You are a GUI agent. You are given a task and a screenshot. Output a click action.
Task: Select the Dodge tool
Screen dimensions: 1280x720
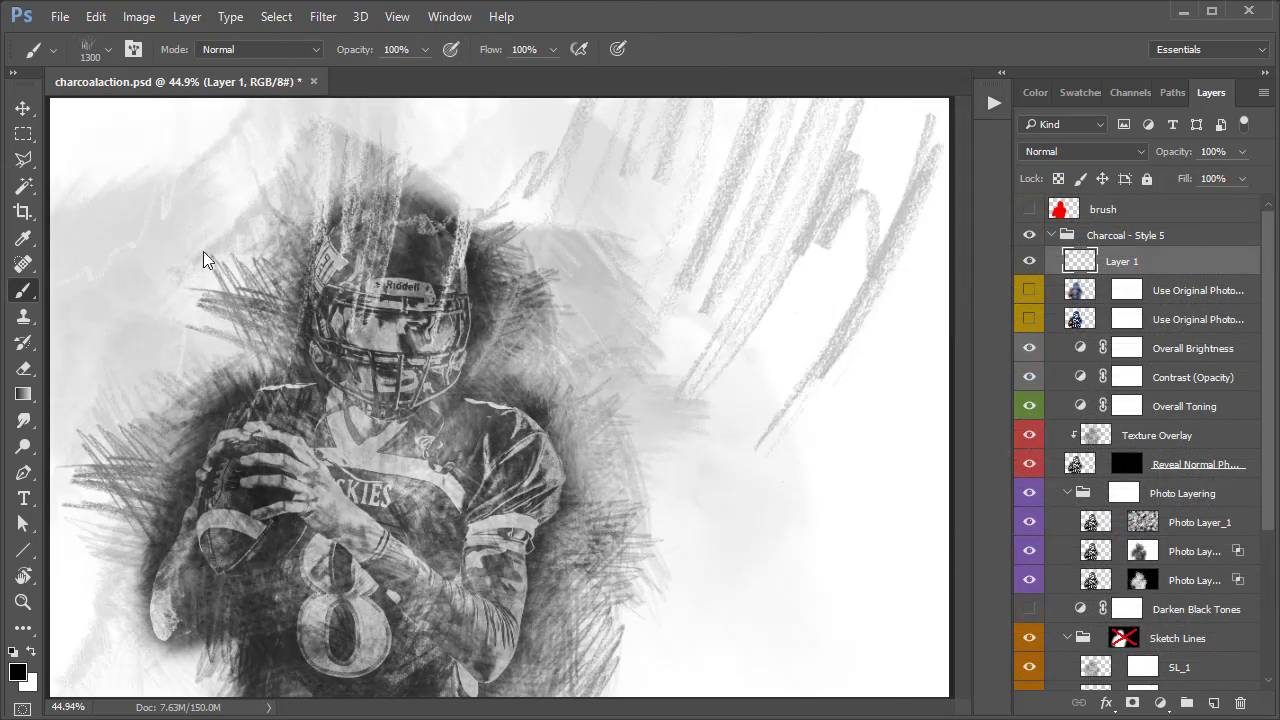[23, 447]
